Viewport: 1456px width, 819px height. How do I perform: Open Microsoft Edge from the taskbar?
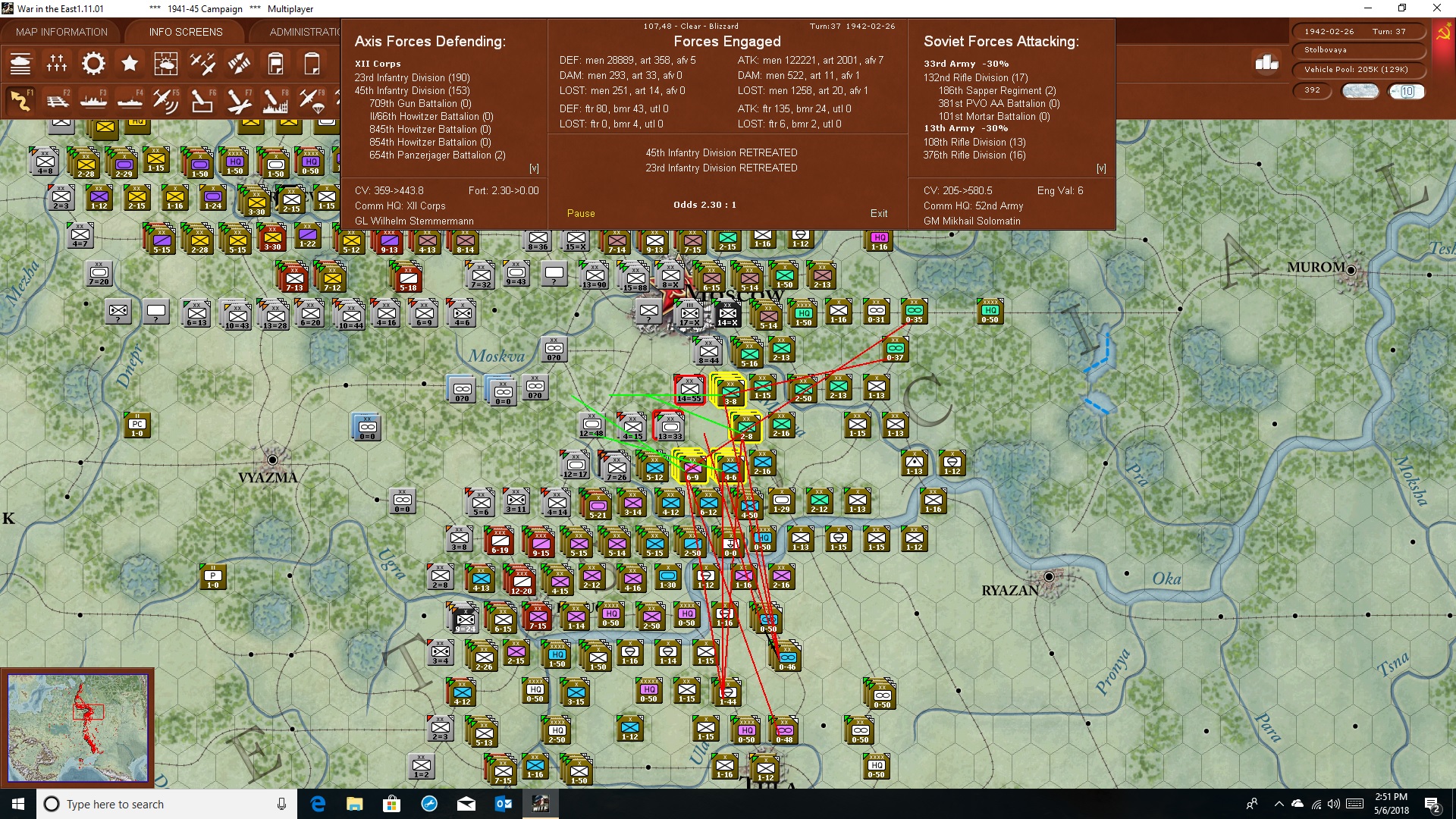318,804
